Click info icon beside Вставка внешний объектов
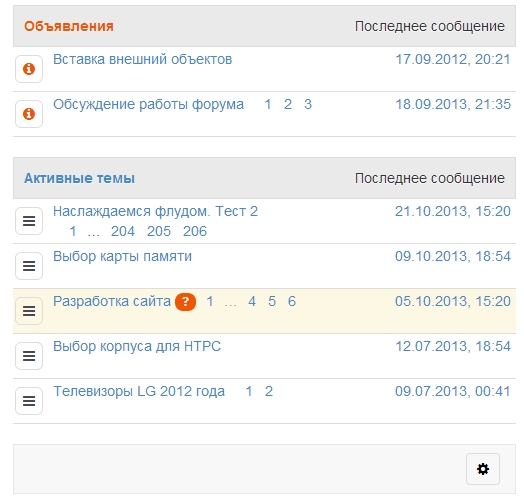Image resolution: width=524 pixels, height=498 pixels. click(29, 69)
